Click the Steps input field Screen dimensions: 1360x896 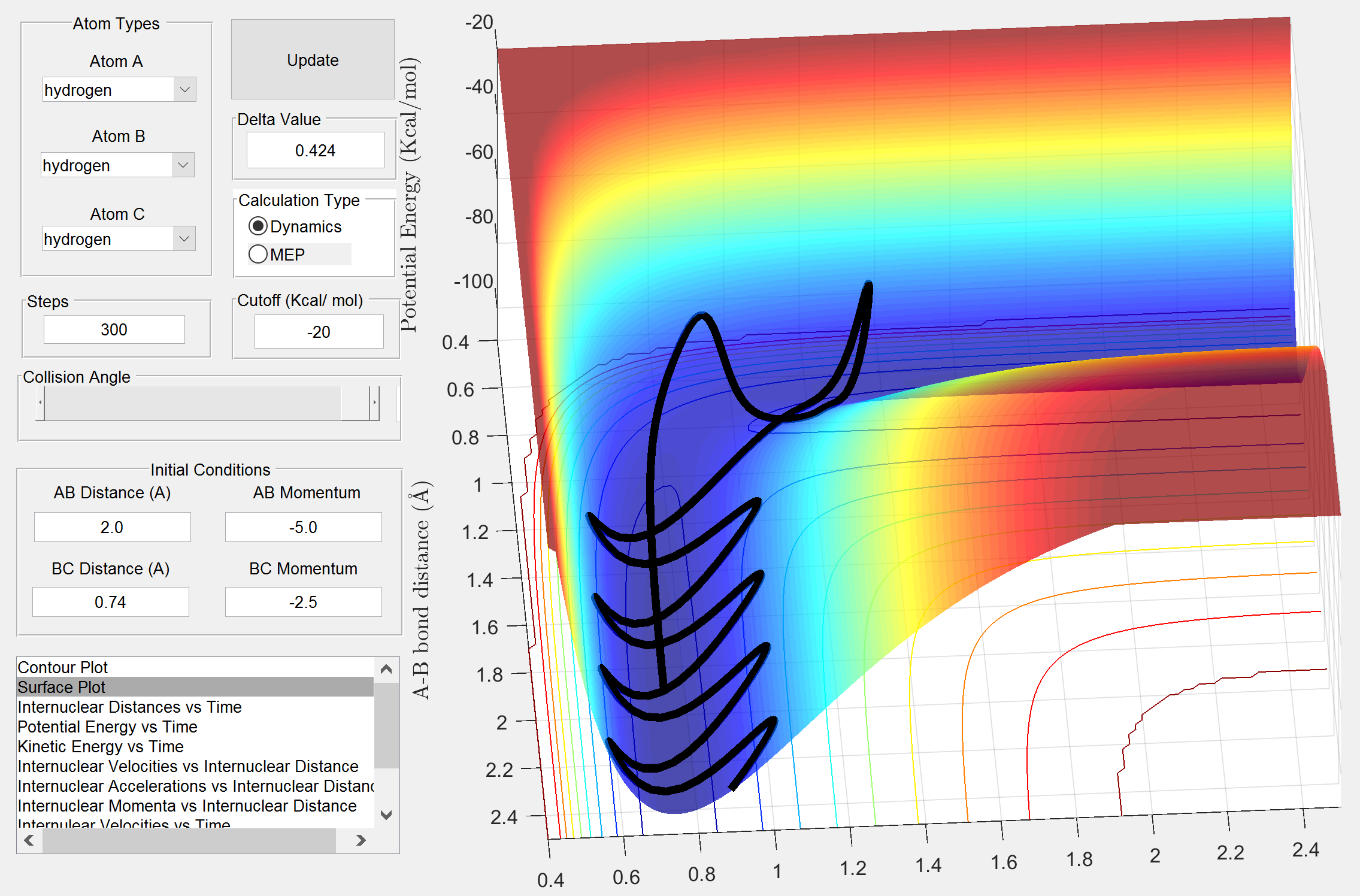(114, 329)
